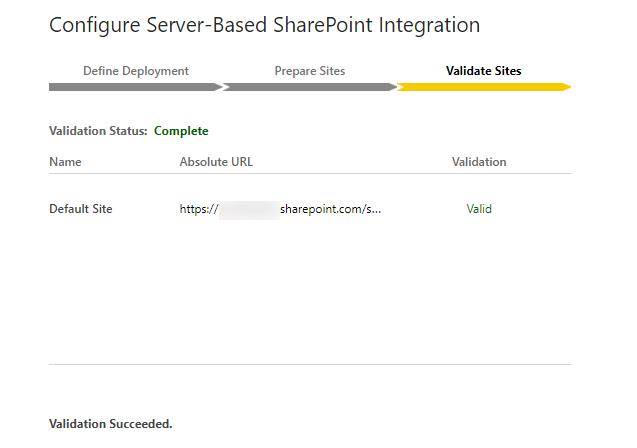Open the sharepoint.com absolute URL text

(x=330, y=209)
